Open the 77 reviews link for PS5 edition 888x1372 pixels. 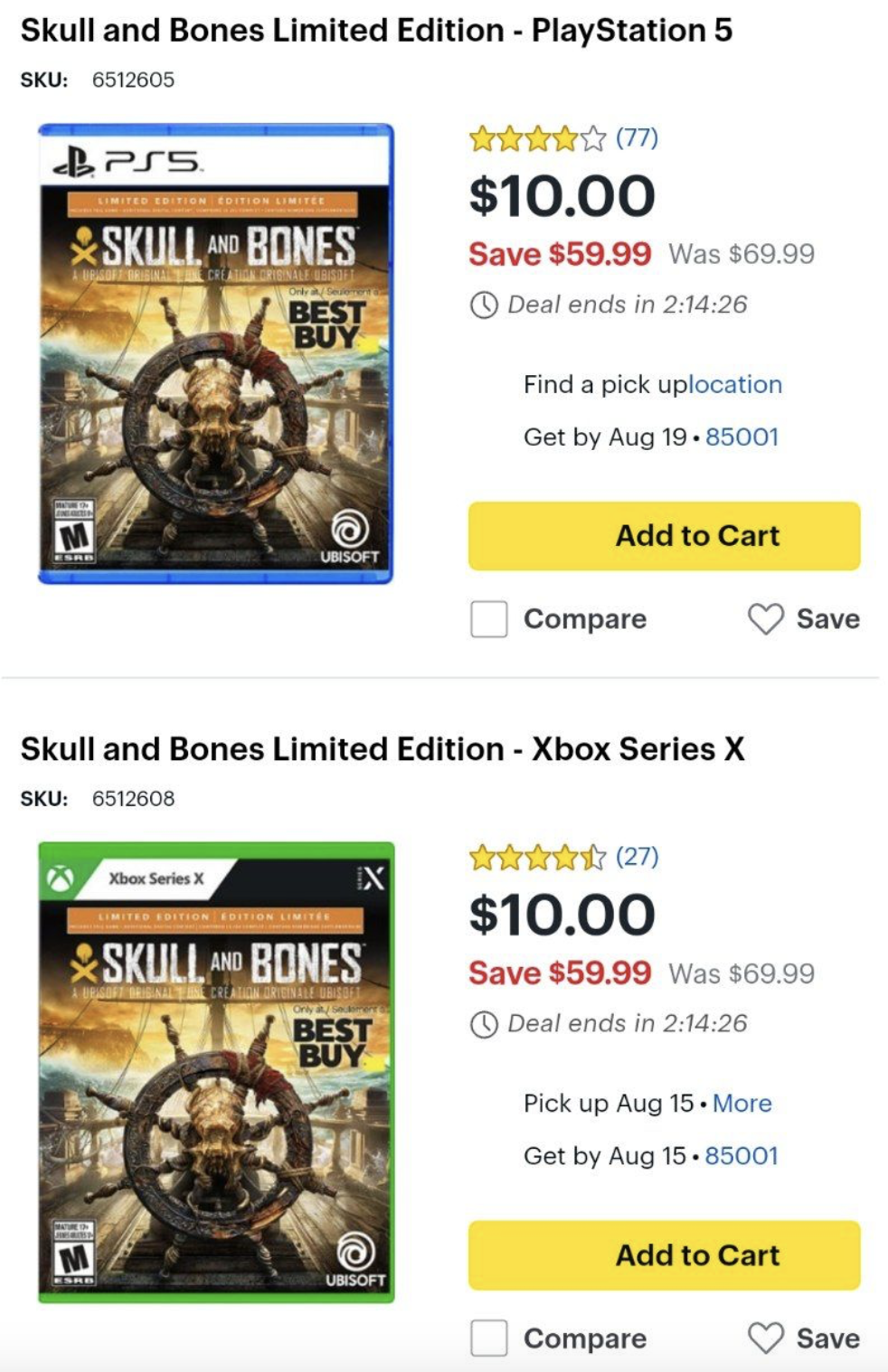point(637,138)
